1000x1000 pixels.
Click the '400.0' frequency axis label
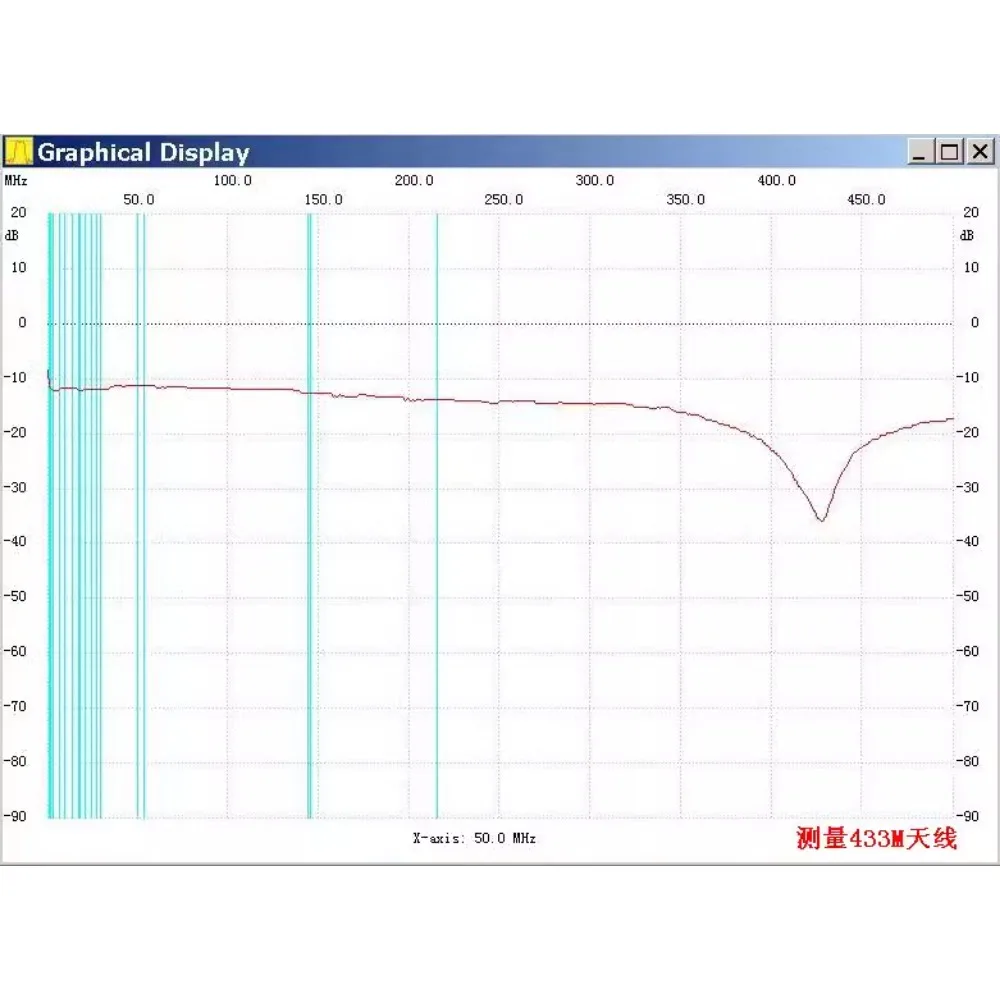pos(777,180)
